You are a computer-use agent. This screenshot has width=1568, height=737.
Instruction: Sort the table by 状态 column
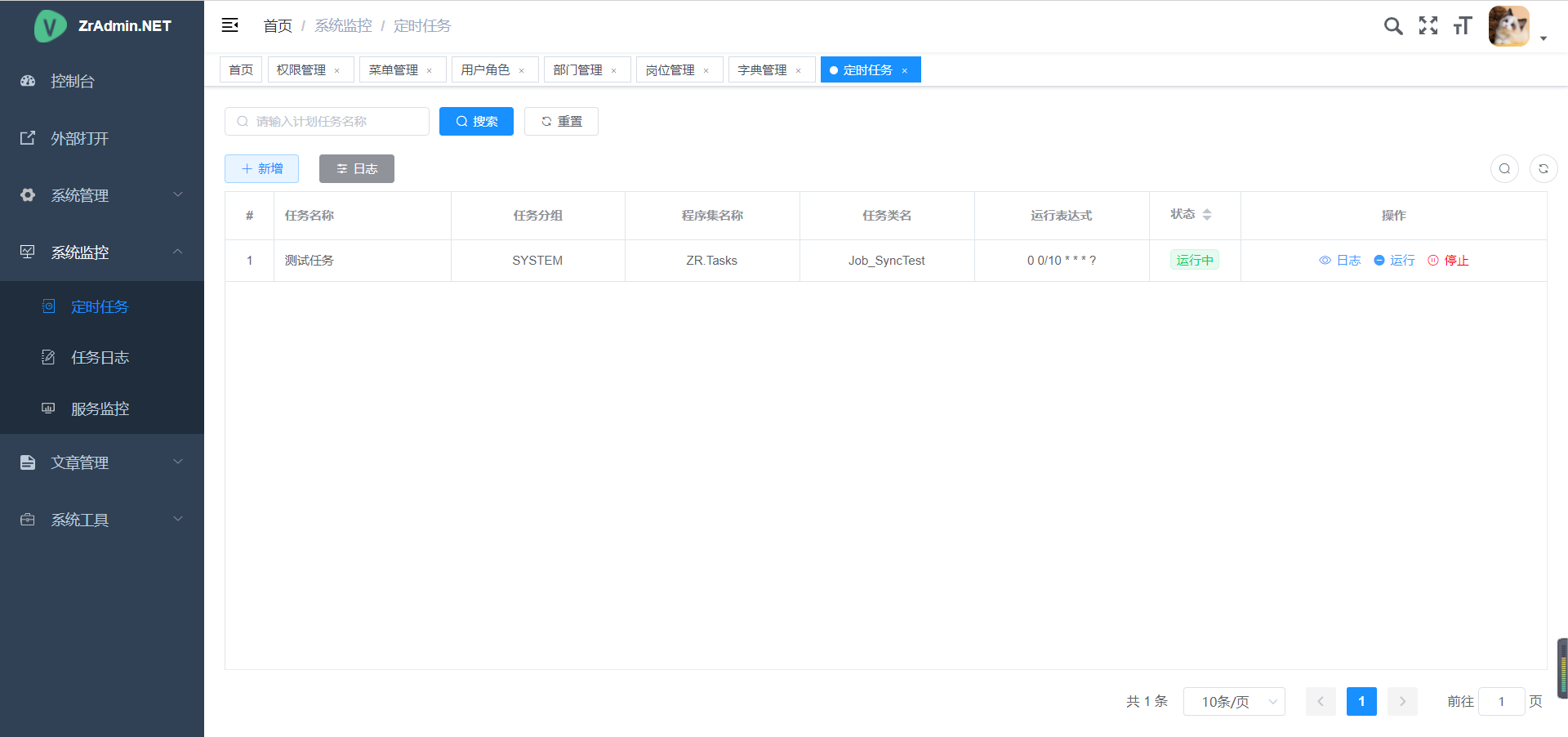point(1206,215)
